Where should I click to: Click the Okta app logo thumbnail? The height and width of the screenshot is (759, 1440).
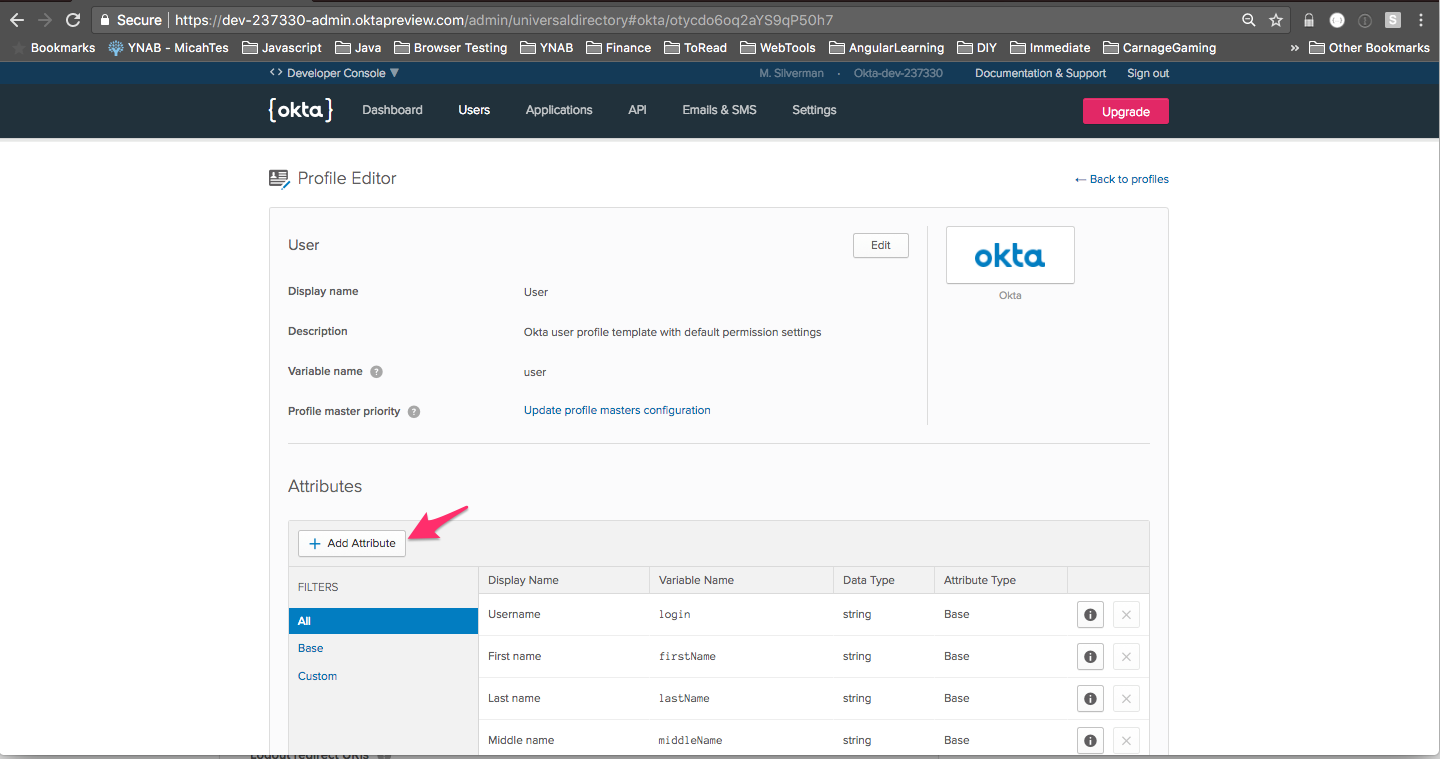coord(1010,255)
